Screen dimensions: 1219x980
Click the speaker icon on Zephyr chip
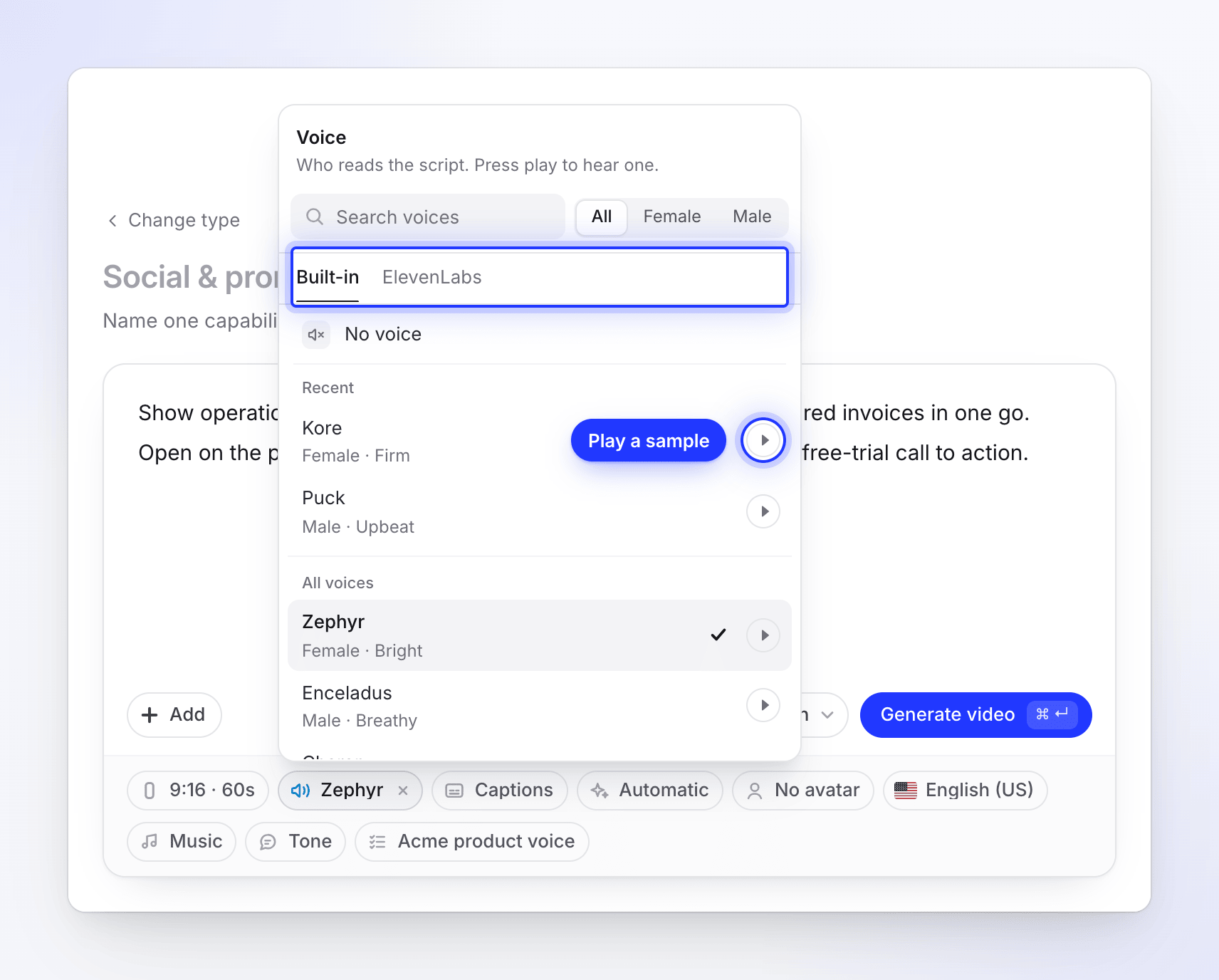click(300, 791)
